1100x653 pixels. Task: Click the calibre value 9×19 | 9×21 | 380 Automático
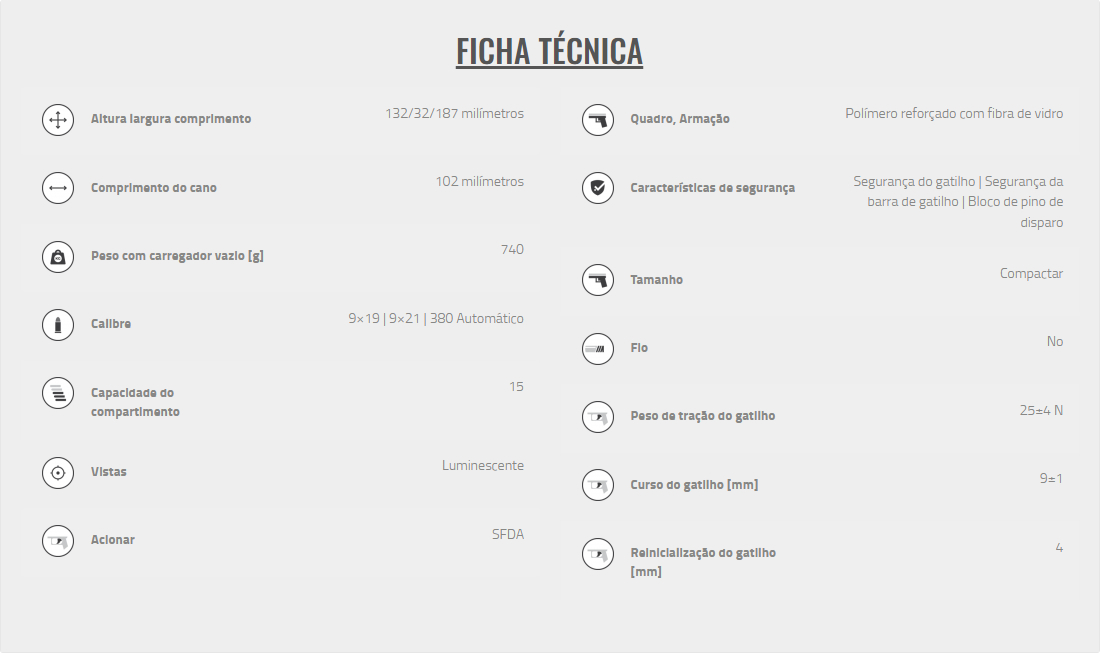click(x=436, y=319)
